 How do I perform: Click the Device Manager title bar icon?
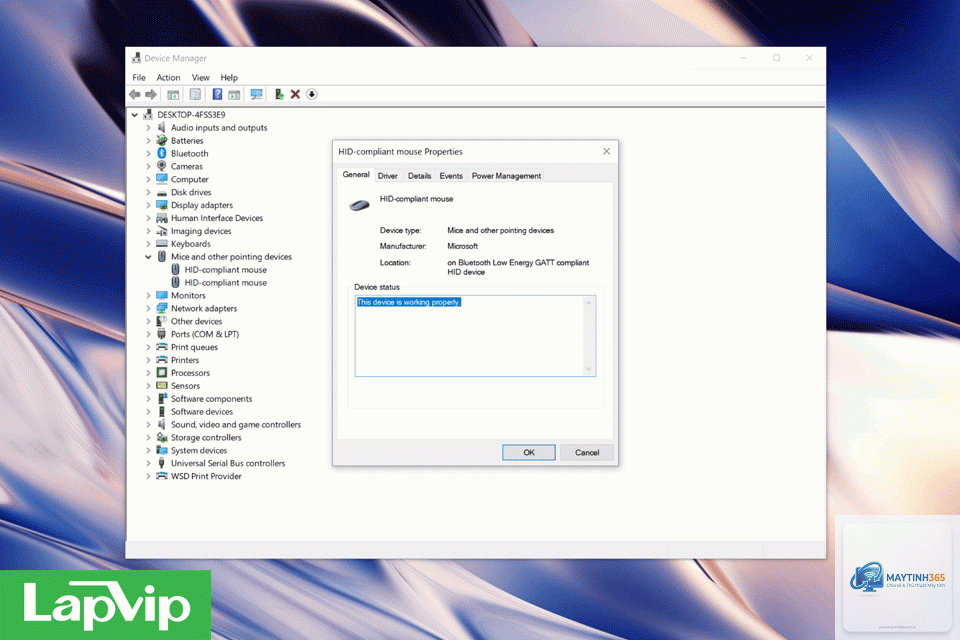(x=137, y=58)
